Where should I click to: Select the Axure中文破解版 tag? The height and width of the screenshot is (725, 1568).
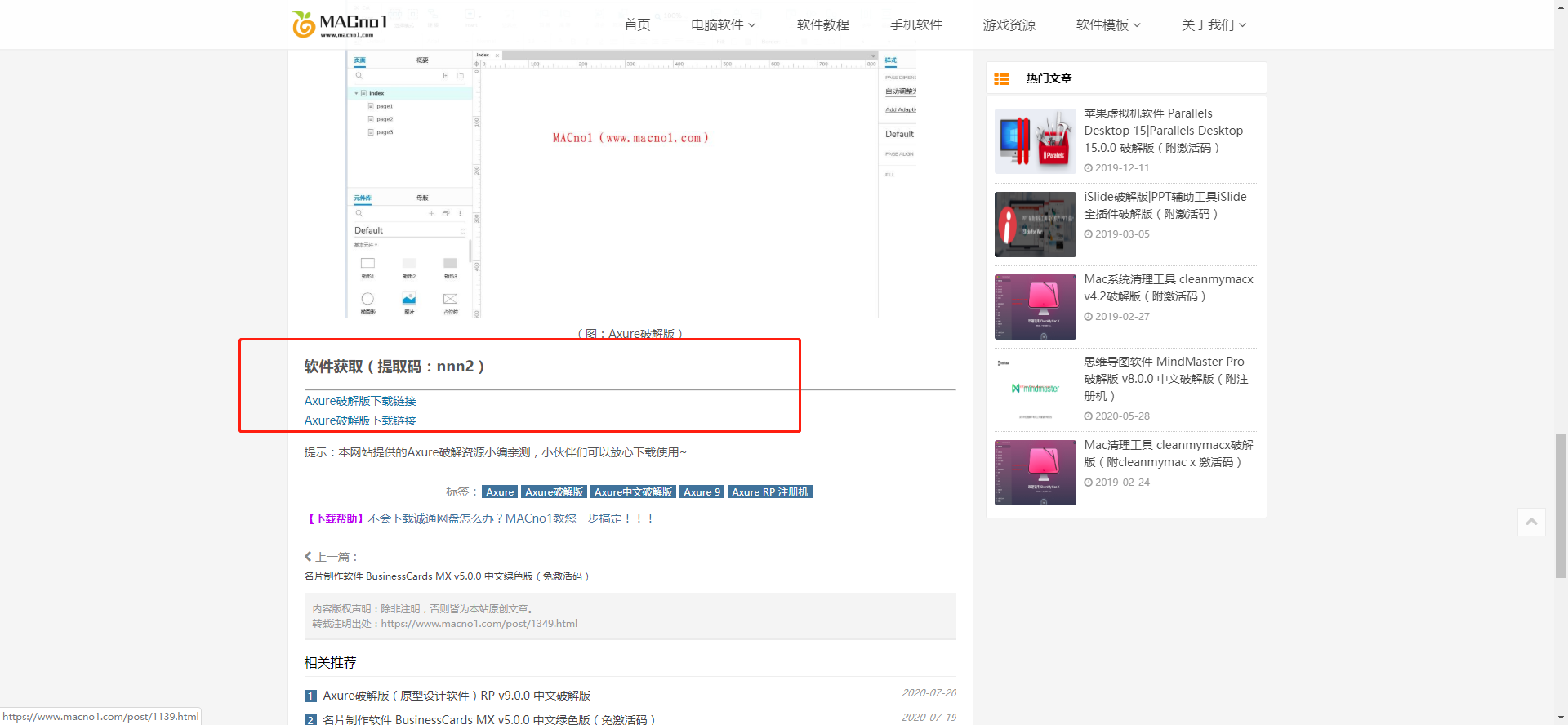(x=633, y=492)
